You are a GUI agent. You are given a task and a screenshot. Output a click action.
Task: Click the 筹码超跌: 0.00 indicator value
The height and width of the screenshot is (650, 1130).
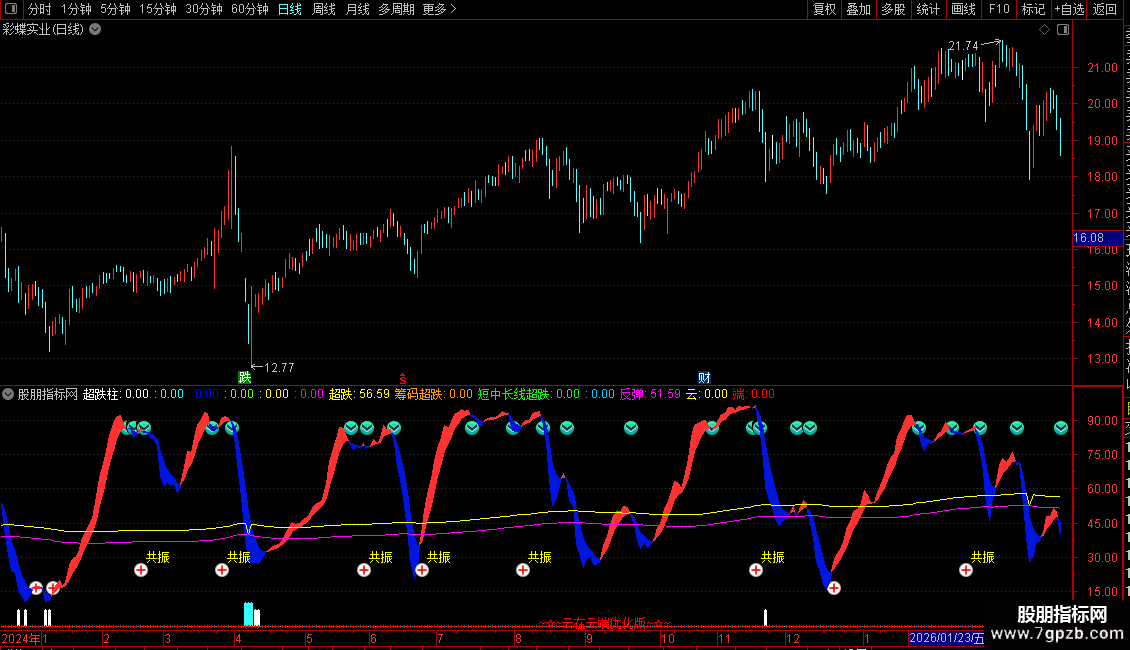[433, 394]
